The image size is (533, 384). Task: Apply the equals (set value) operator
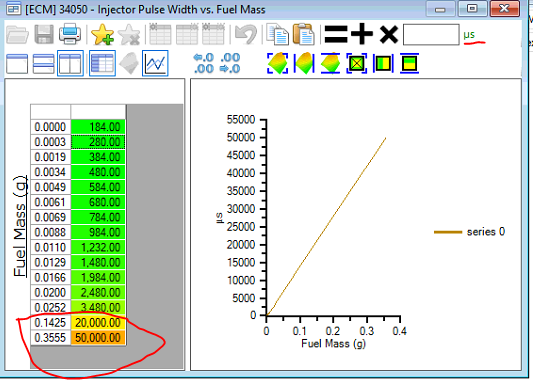(336, 34)
